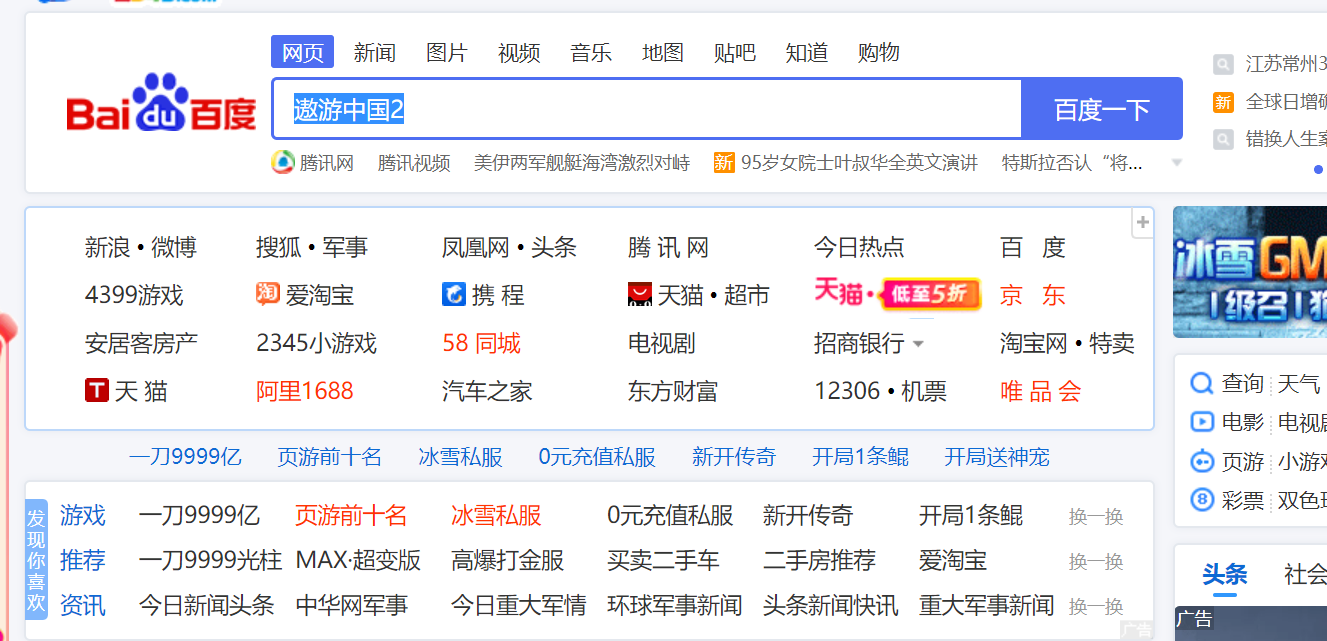Click the 电影 play icon
The width and height of the screenshot is (1327, 641).
click(1201, 422)
